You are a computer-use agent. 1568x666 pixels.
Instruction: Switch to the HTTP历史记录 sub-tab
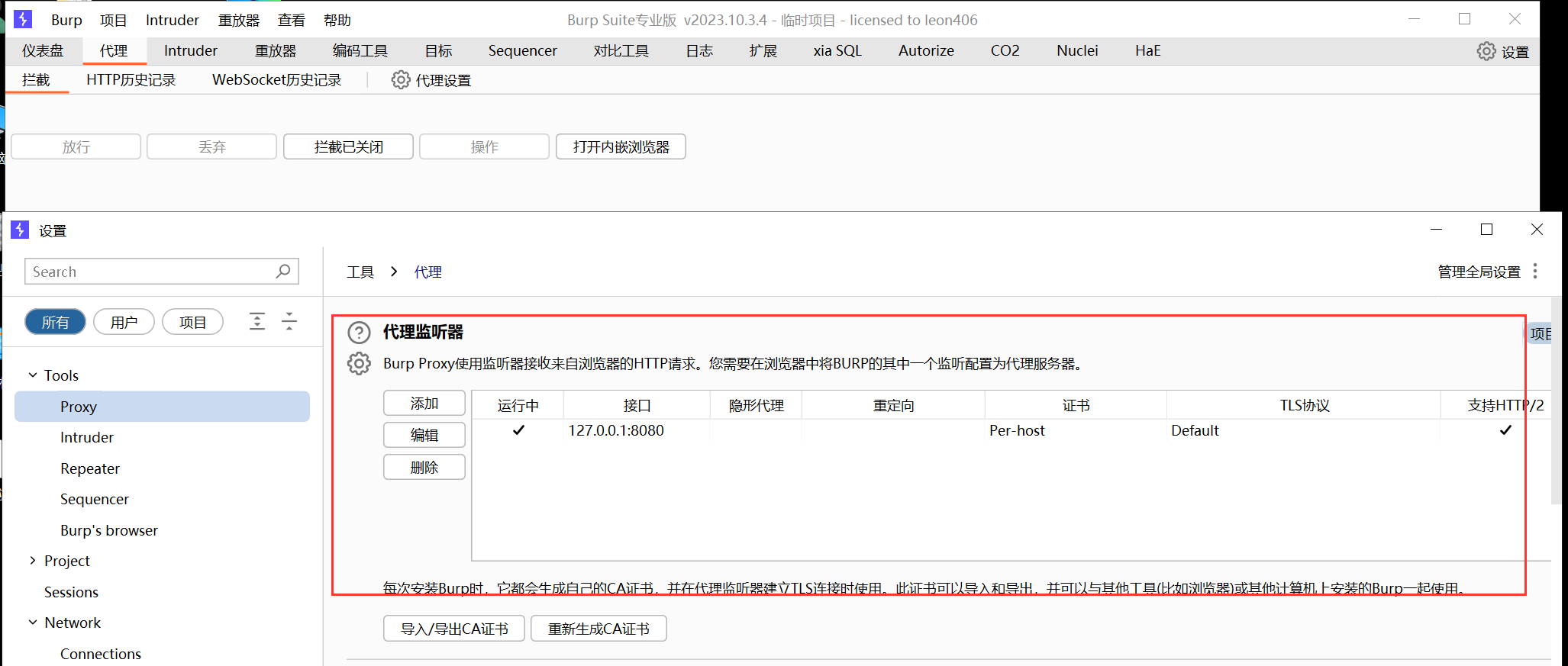[x=131, y=80]
